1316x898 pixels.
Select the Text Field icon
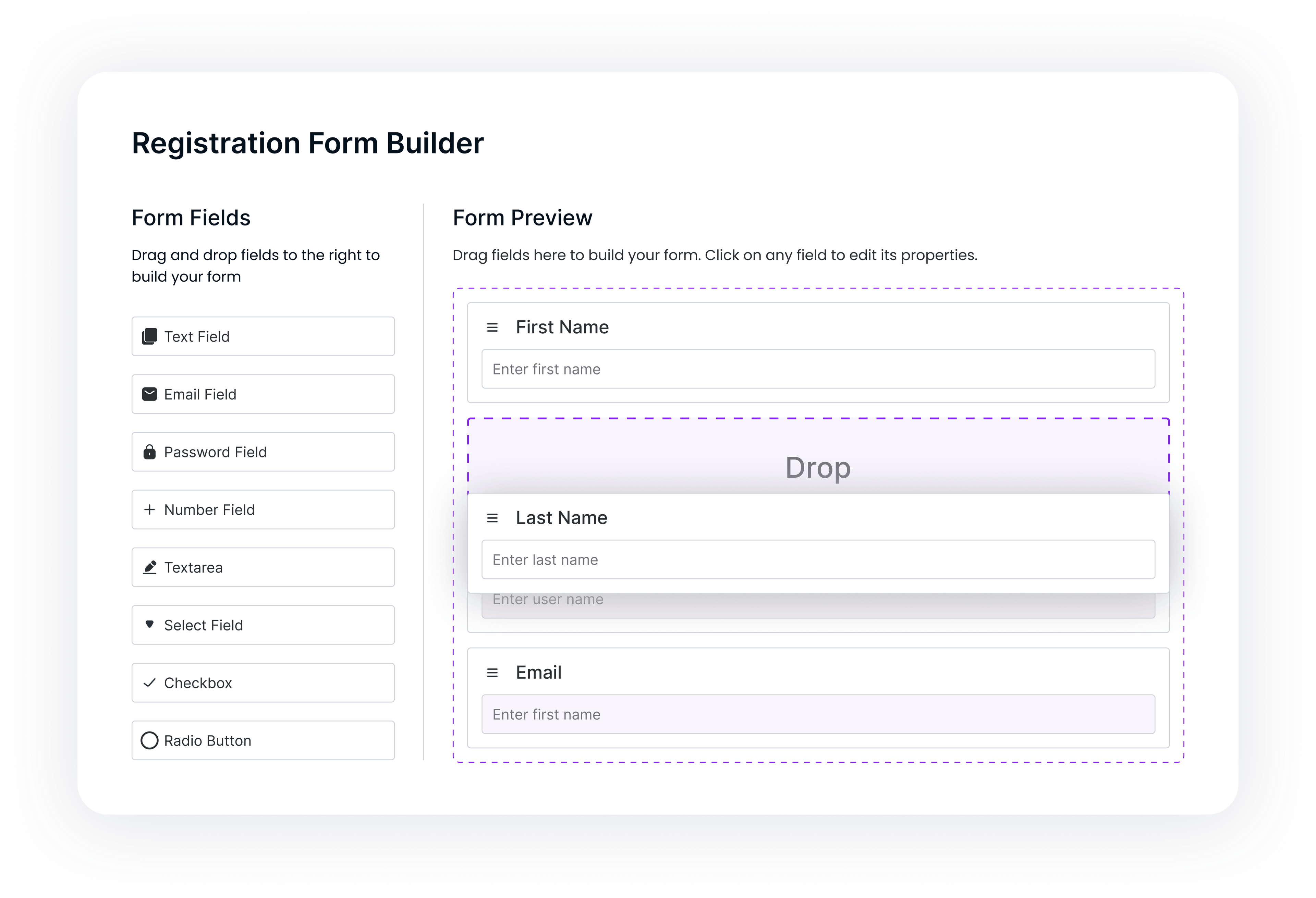[149, 336]
